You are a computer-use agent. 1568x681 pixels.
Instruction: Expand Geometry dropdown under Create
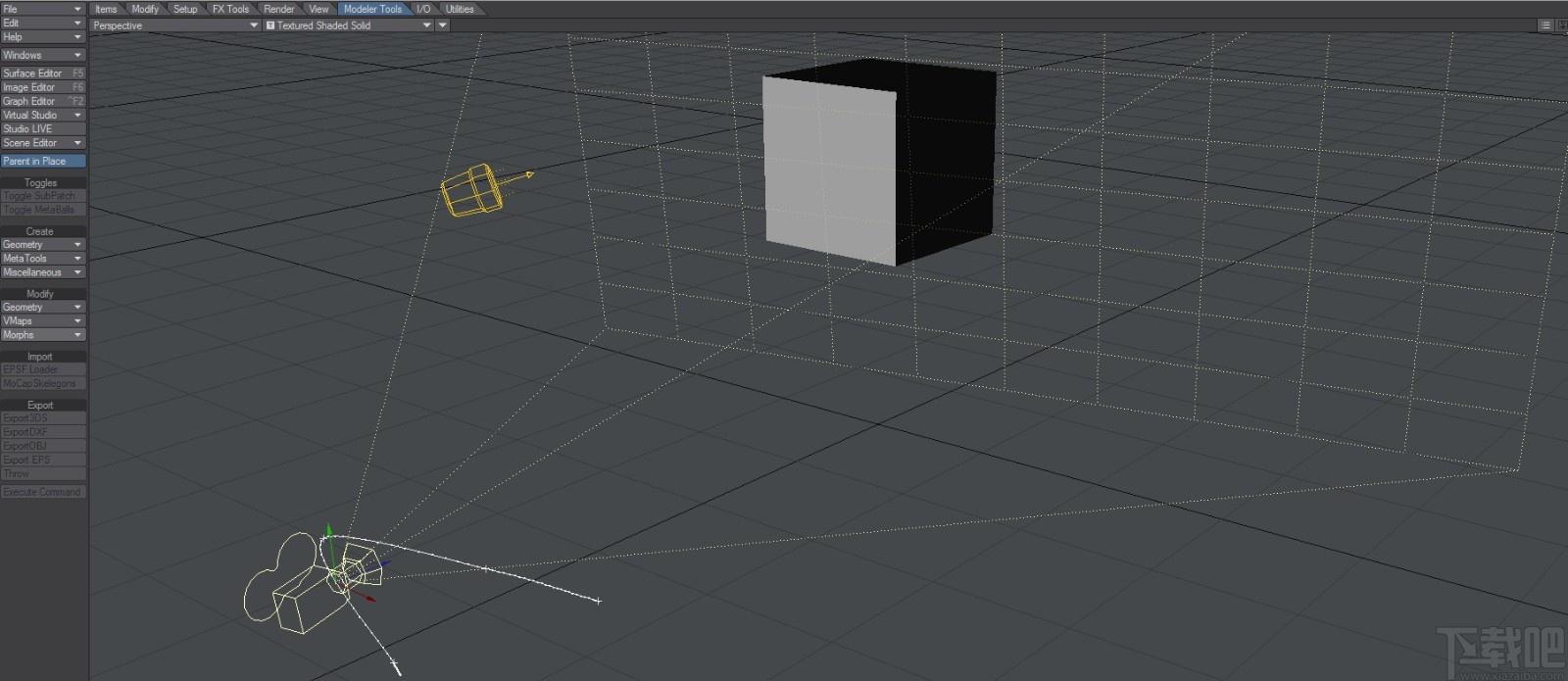[43, 245]
